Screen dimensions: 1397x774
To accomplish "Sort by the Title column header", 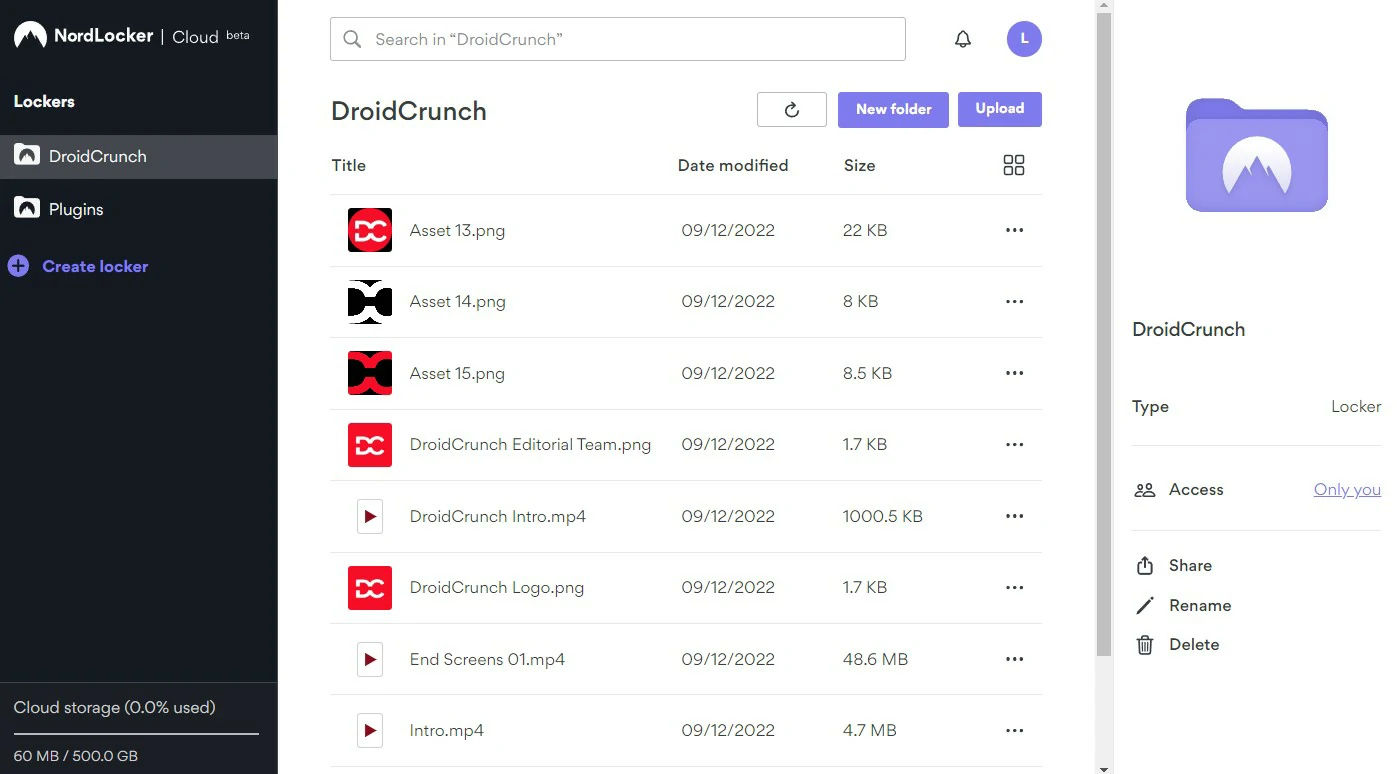I will pyautogui.click(x=348, y=165).
